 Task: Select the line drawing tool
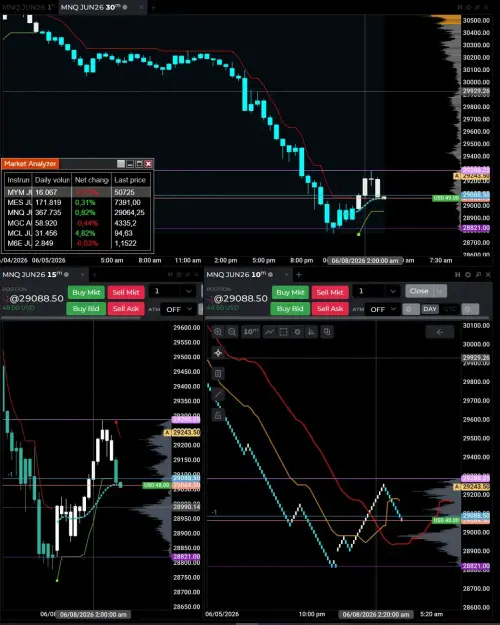click(x=218, y=395)
